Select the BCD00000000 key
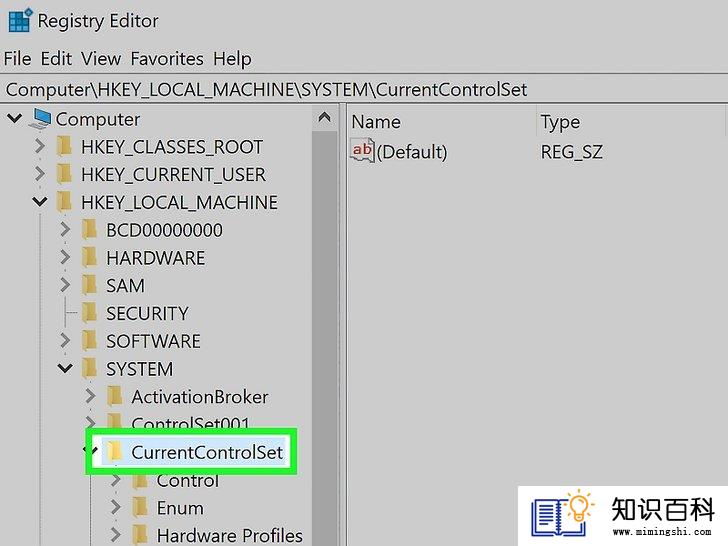Viewport: 728px width, 546px height. point(164,231)
